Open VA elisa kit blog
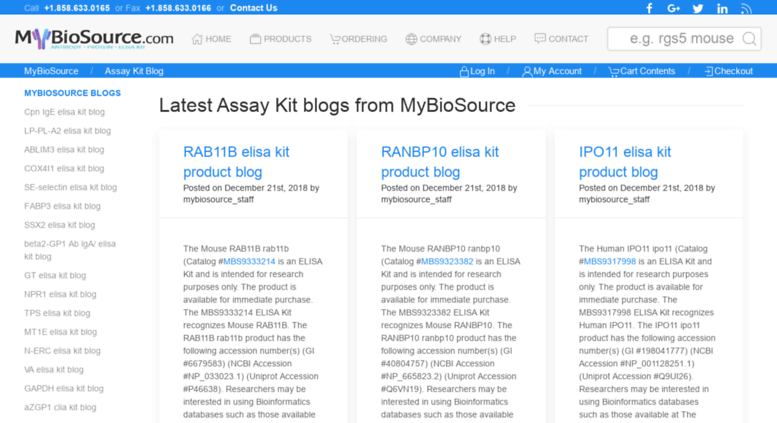The image size is (777, 423). click(54, 370)
